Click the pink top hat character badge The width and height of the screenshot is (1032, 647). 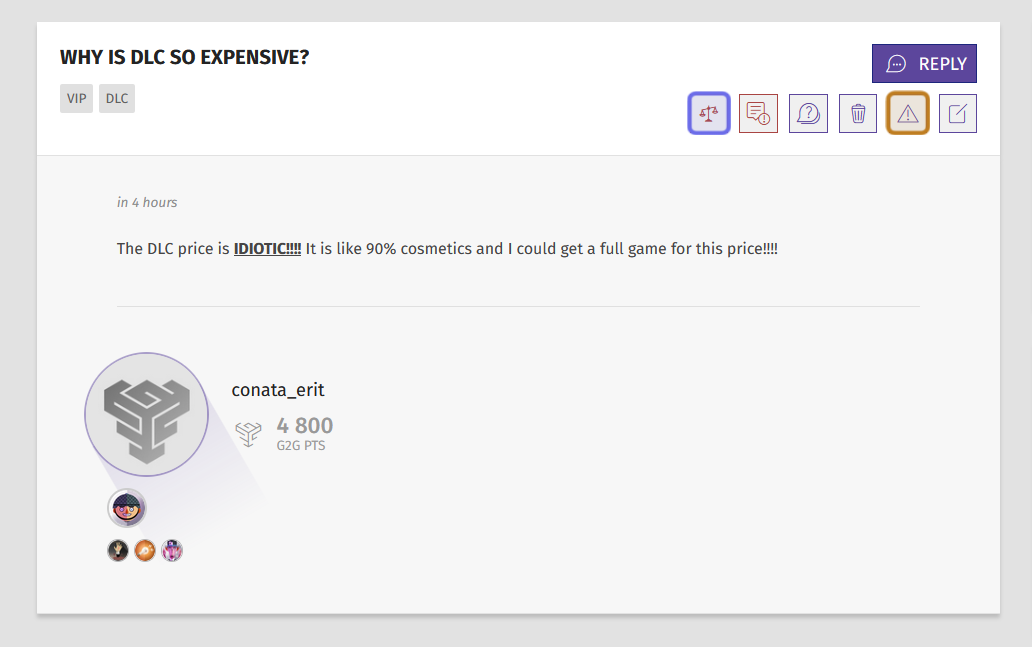coord(172,550)
